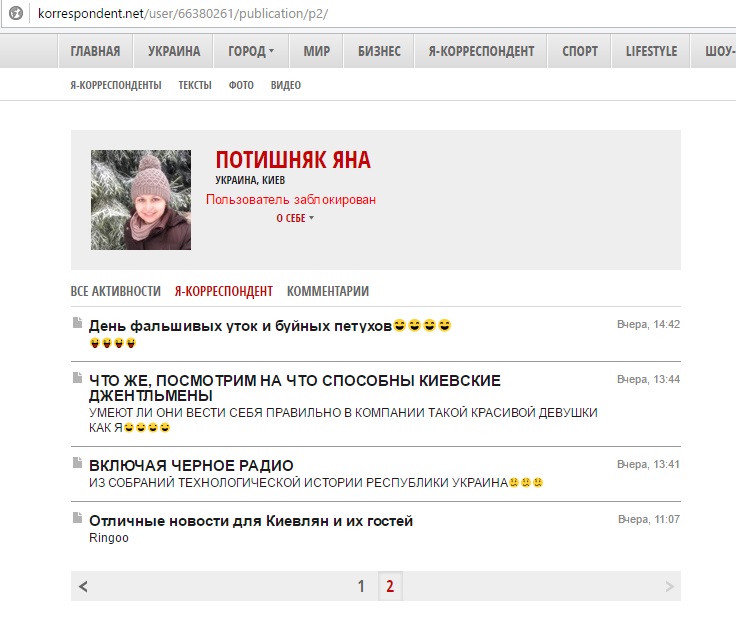This screenshot has height=621, width=736.
Task: Open the УКРАИНА navigation section
Action: pos(174,51)
